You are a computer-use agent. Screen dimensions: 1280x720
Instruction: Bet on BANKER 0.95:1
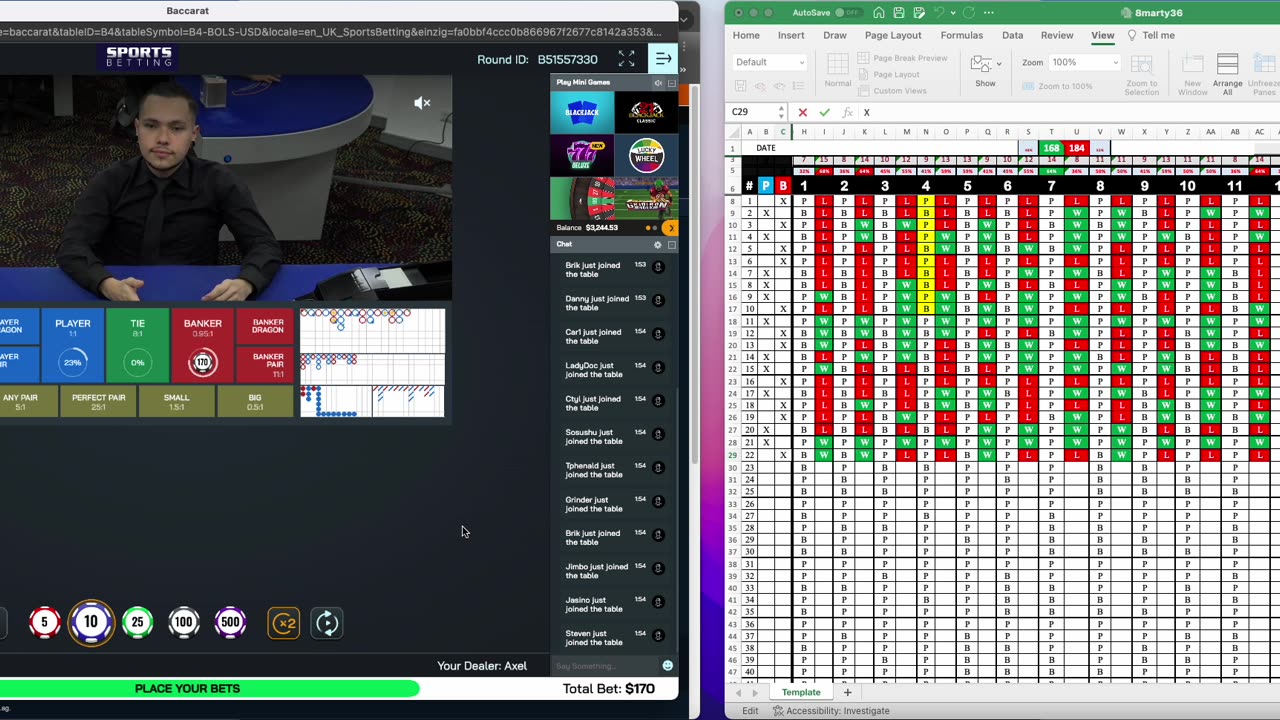[x=202, y=345]
